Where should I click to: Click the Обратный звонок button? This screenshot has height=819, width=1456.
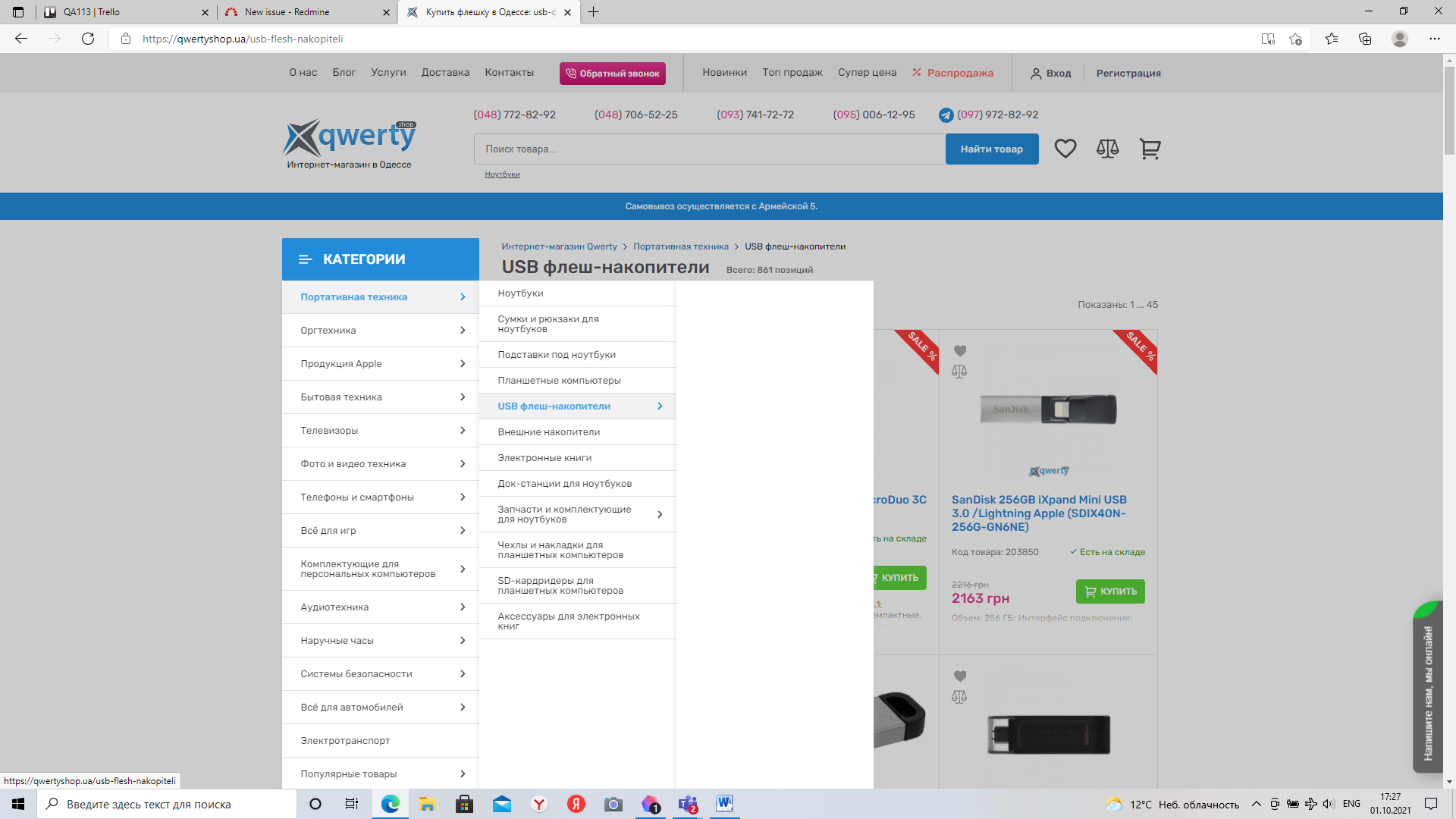(x=613, y=74)
